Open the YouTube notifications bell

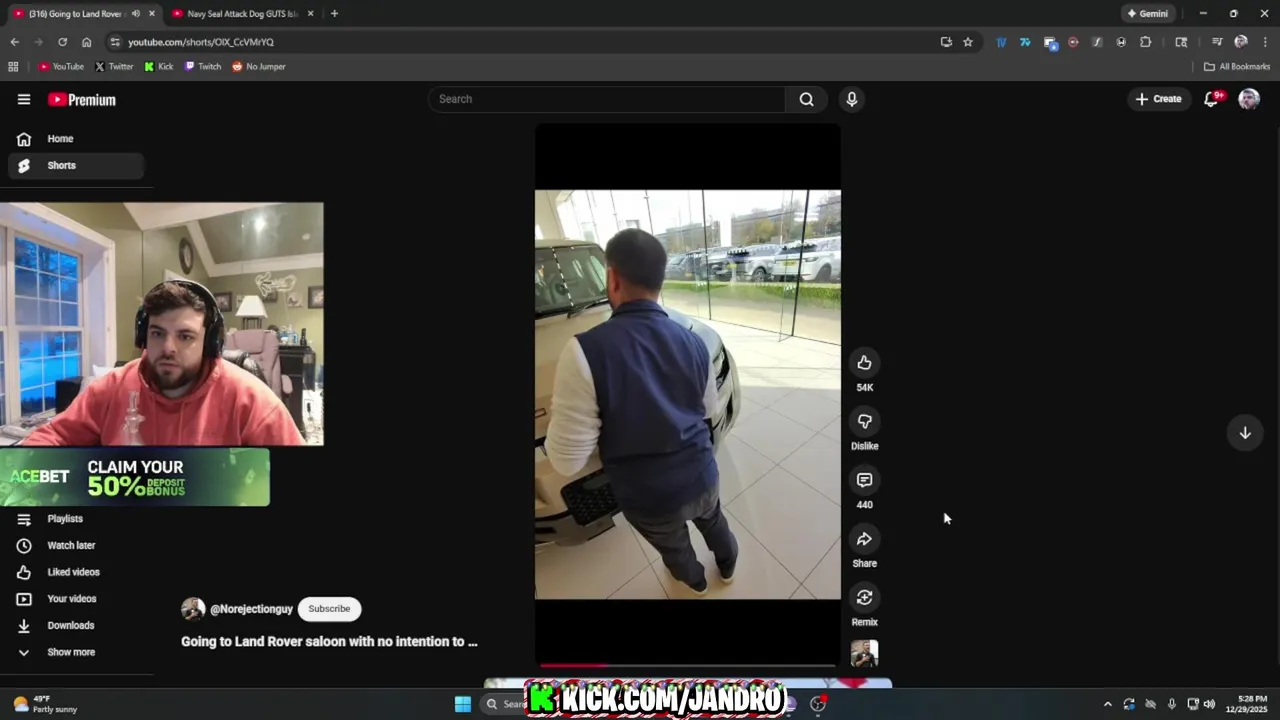coord(1211,99)
